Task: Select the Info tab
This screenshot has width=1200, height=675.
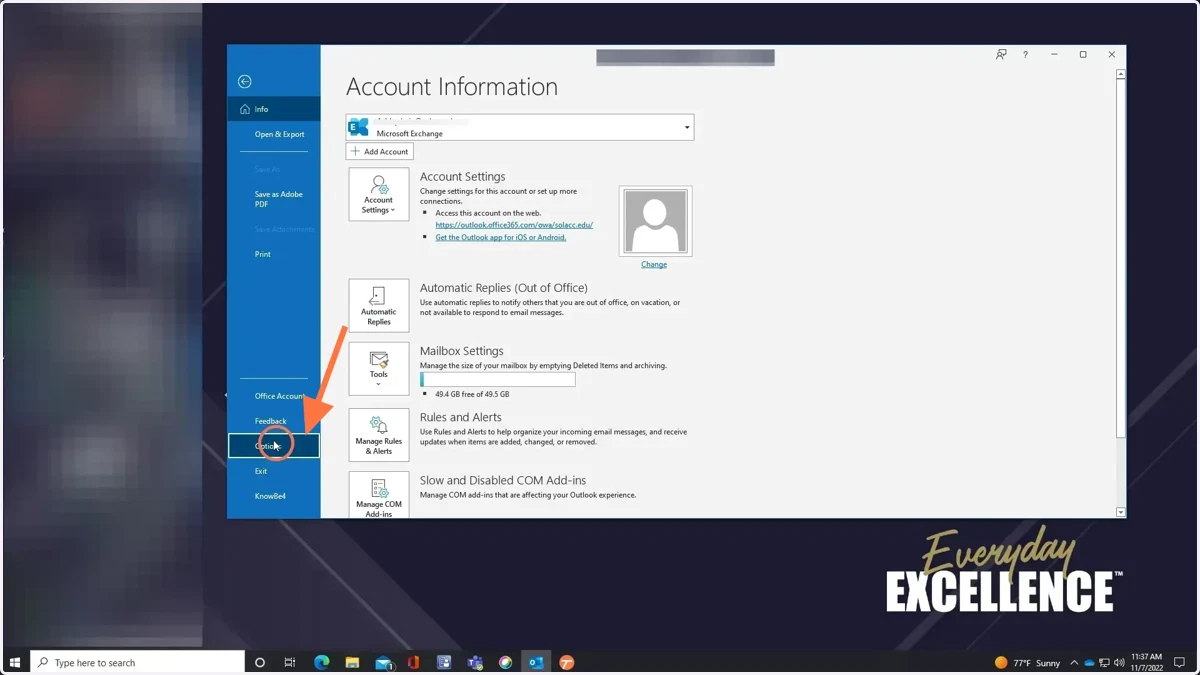Action: point(274,109)
